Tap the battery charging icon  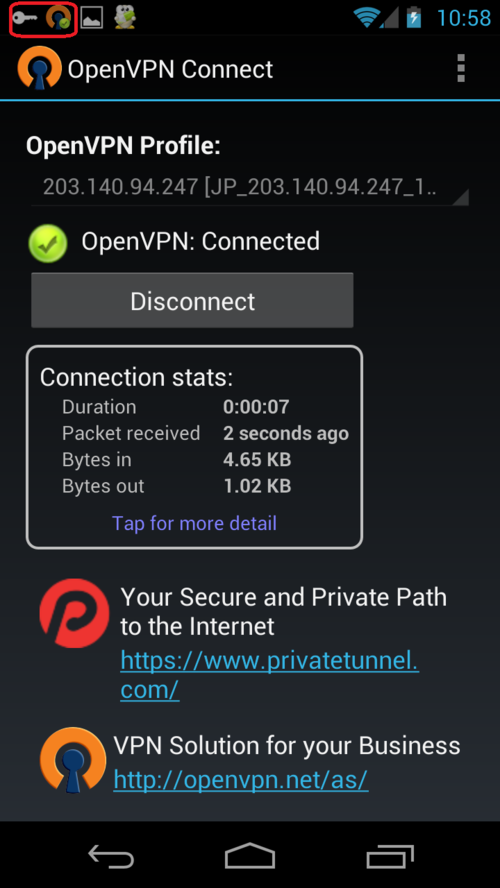pyautogui.click(x=414, y=18)
